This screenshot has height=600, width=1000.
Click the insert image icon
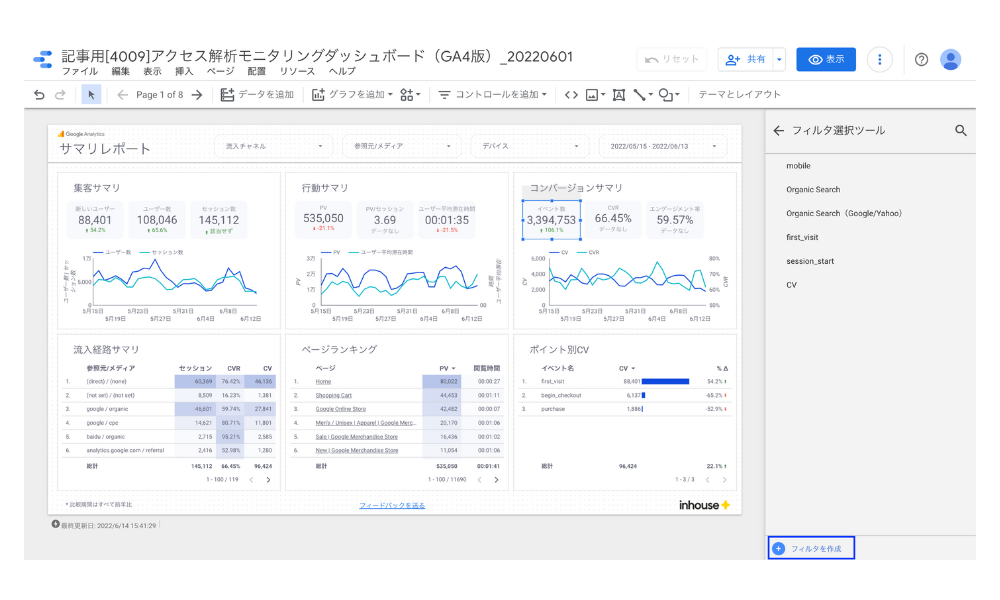595,94
